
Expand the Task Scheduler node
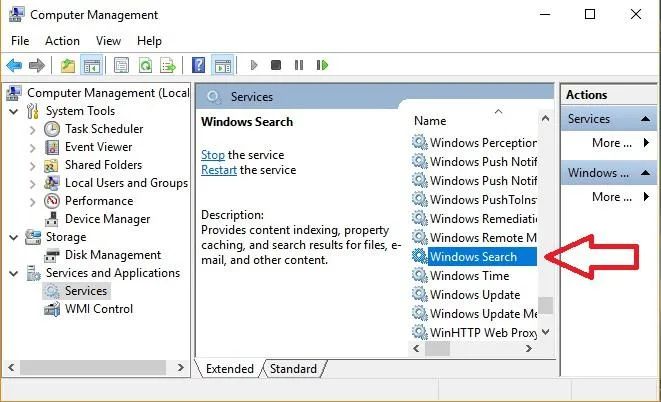pos(33,130)
